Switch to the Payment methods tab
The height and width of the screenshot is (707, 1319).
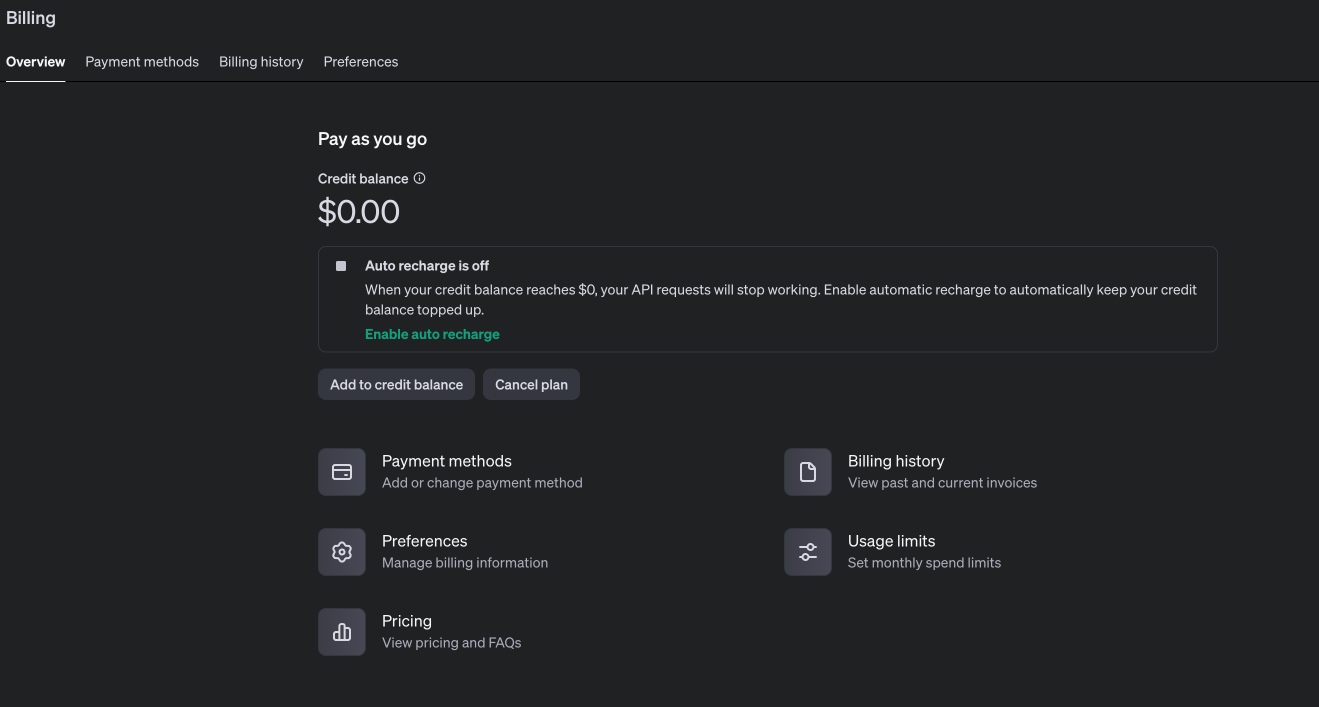tap(141, 61)
